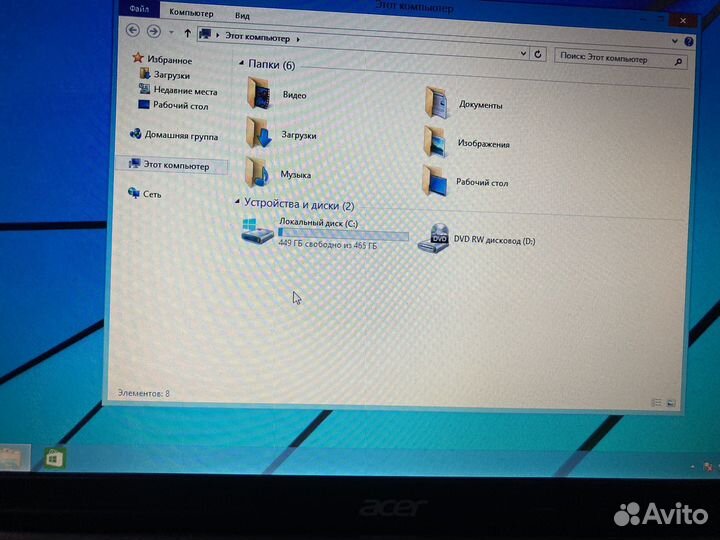Image resolution: width=720 pixels, height=540 pixels.
Task: Click the Forward navigation arrow
Action: [153, 31]
